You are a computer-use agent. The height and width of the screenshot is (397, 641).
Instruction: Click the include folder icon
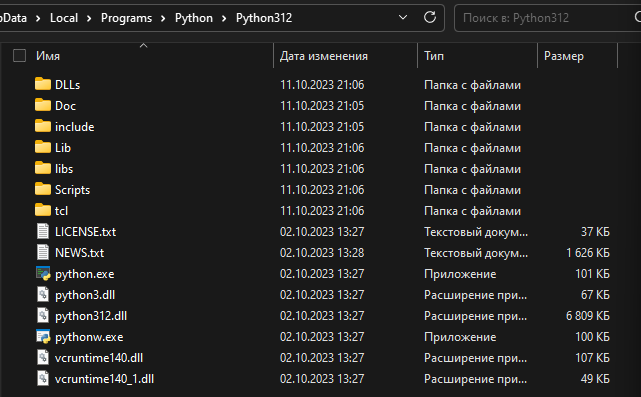click(x=43, y=126)
